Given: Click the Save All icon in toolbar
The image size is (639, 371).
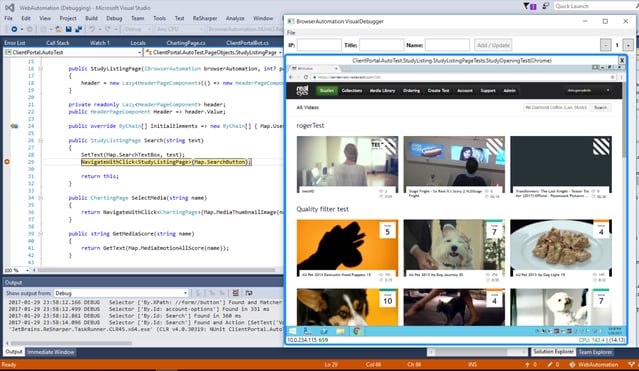Looking at the screenshot, I should (x=78, y=29).
